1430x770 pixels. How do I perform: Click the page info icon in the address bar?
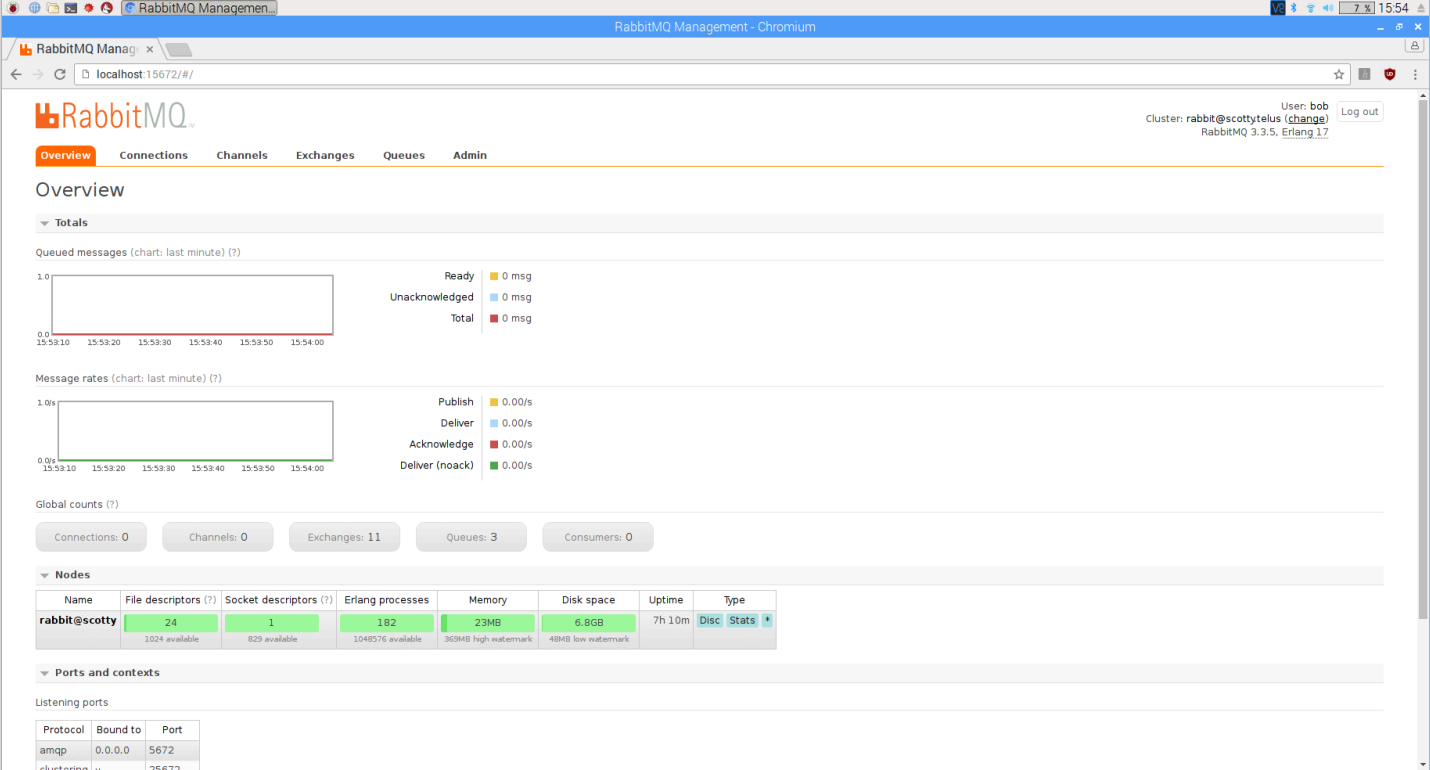click(86, 74)
